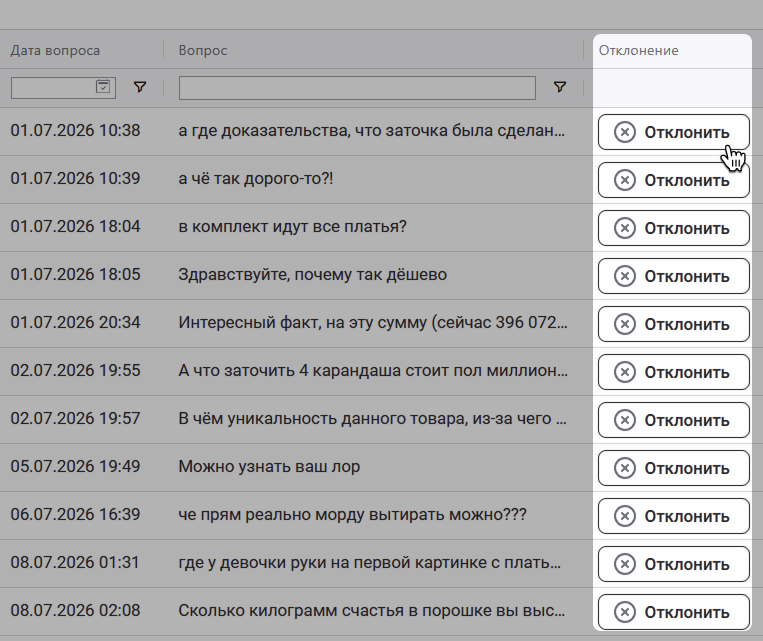The image size is (763, 641).
Task: Click X icon in 10:38 row's Отклонить button
Action: (x=625, y=132)
